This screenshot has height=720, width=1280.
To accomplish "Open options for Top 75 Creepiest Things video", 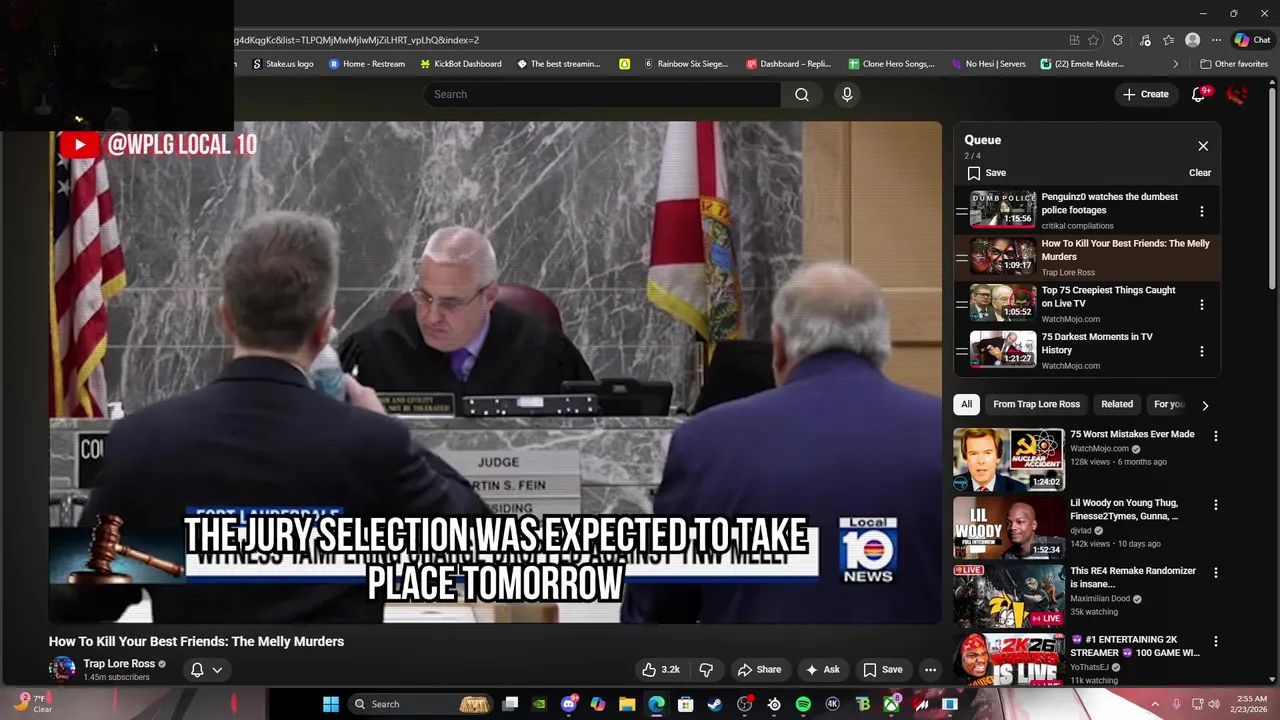I will [x=1202, y=304].
